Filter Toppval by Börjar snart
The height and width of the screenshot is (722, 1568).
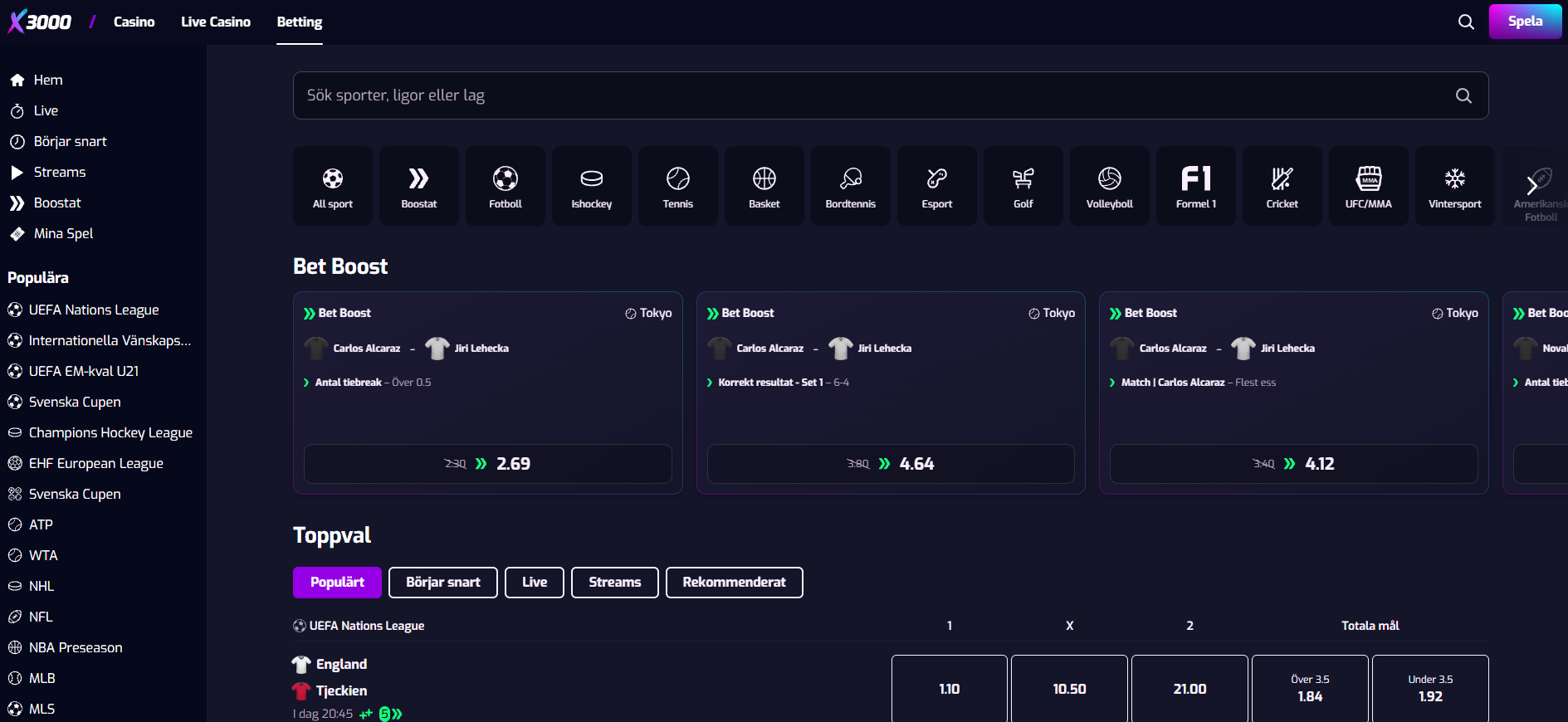[x=443, y=583]
